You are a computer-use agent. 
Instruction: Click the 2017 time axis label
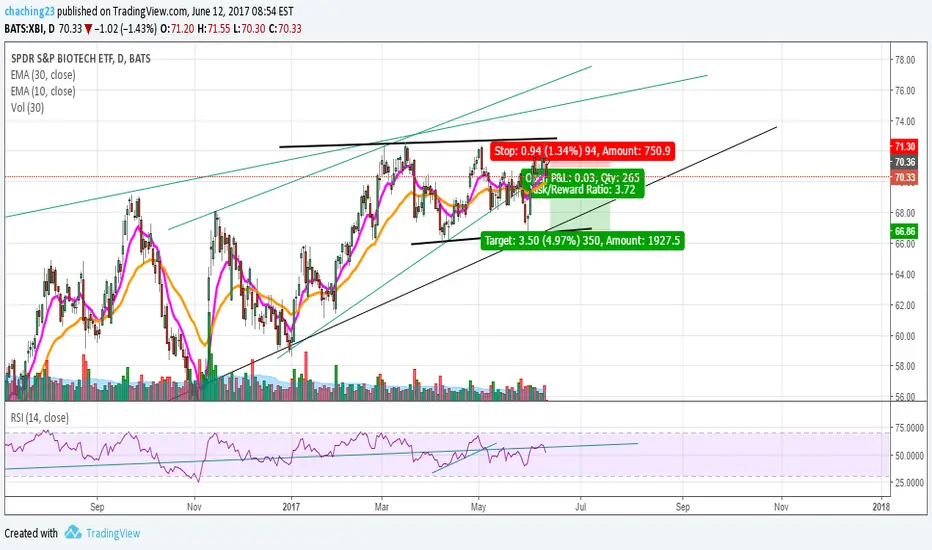(291, 507)
